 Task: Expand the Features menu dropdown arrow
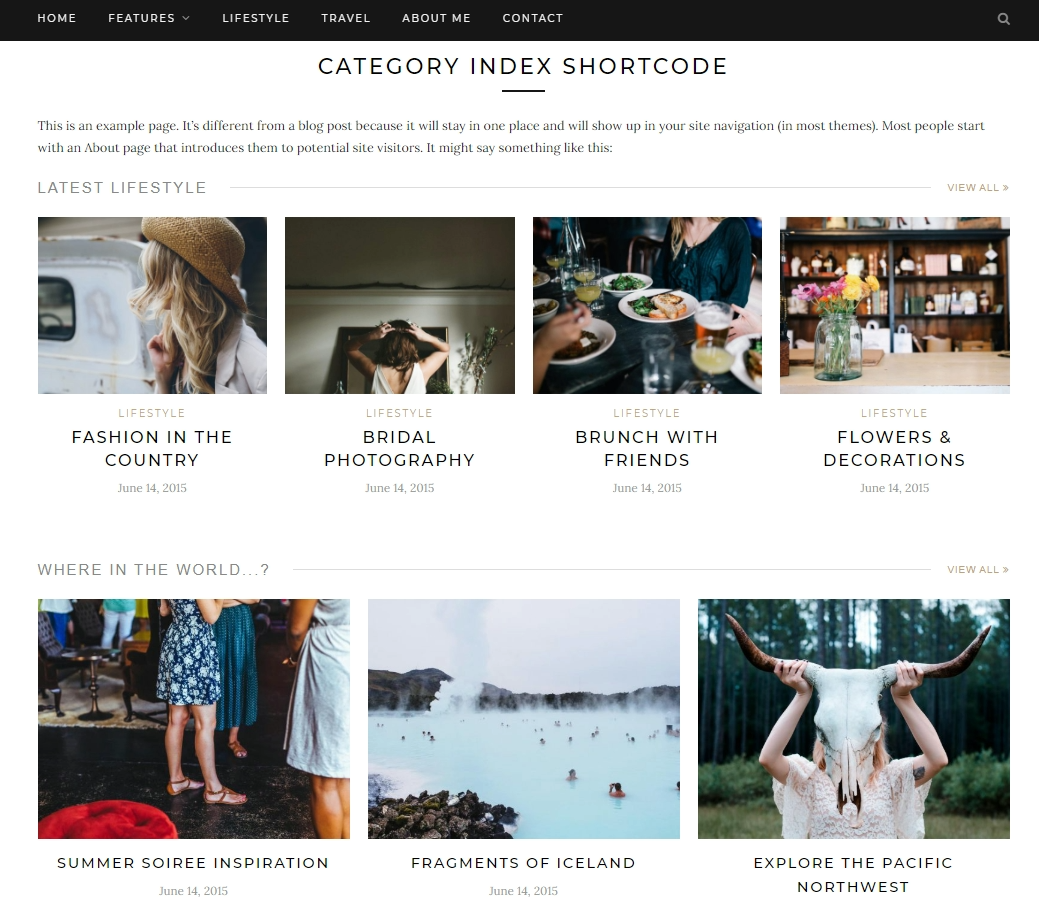point(186,18)
